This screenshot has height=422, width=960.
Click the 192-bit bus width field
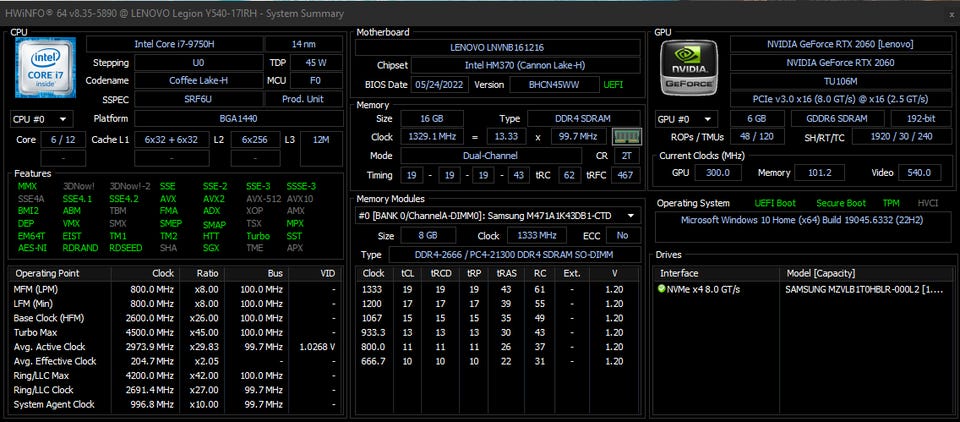921,118
